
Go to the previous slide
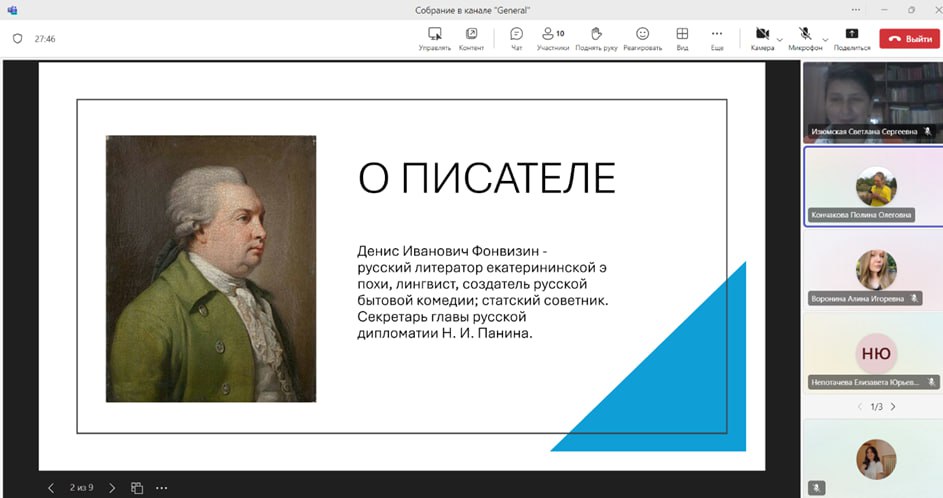pos(51,488)
